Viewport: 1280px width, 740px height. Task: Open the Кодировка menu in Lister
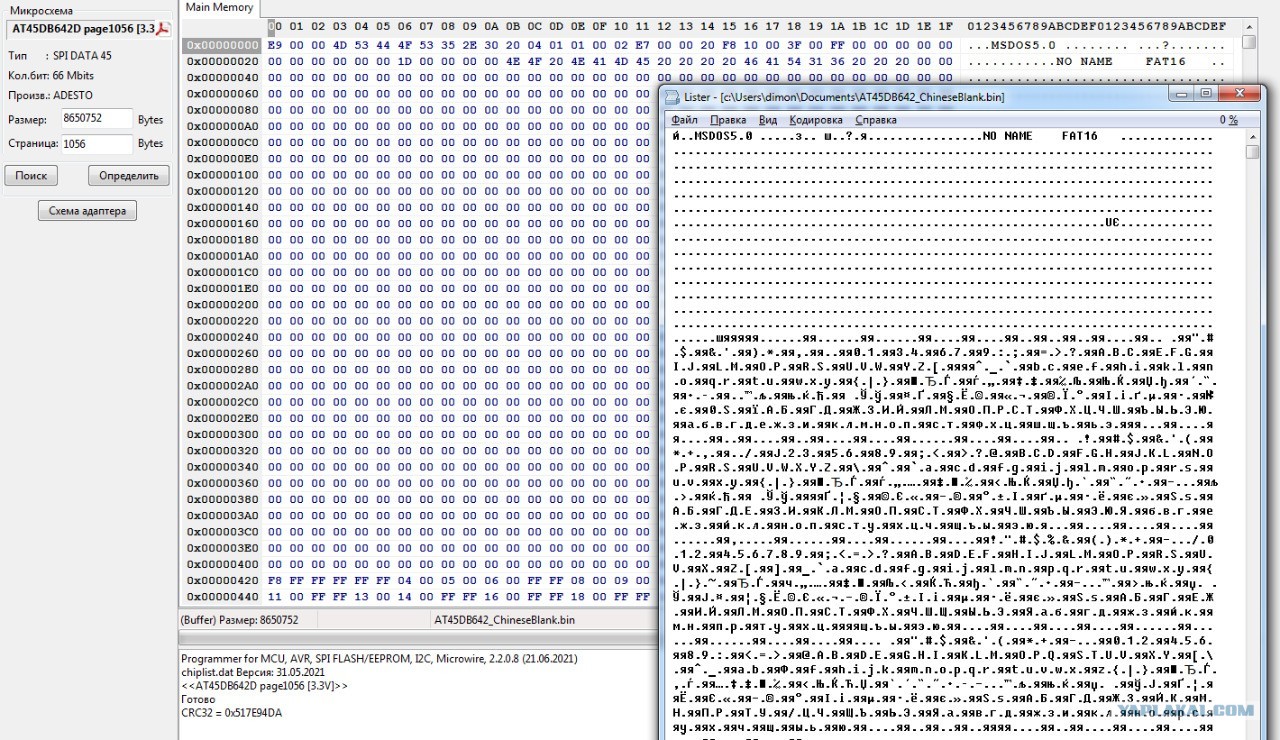pos(815,120)
